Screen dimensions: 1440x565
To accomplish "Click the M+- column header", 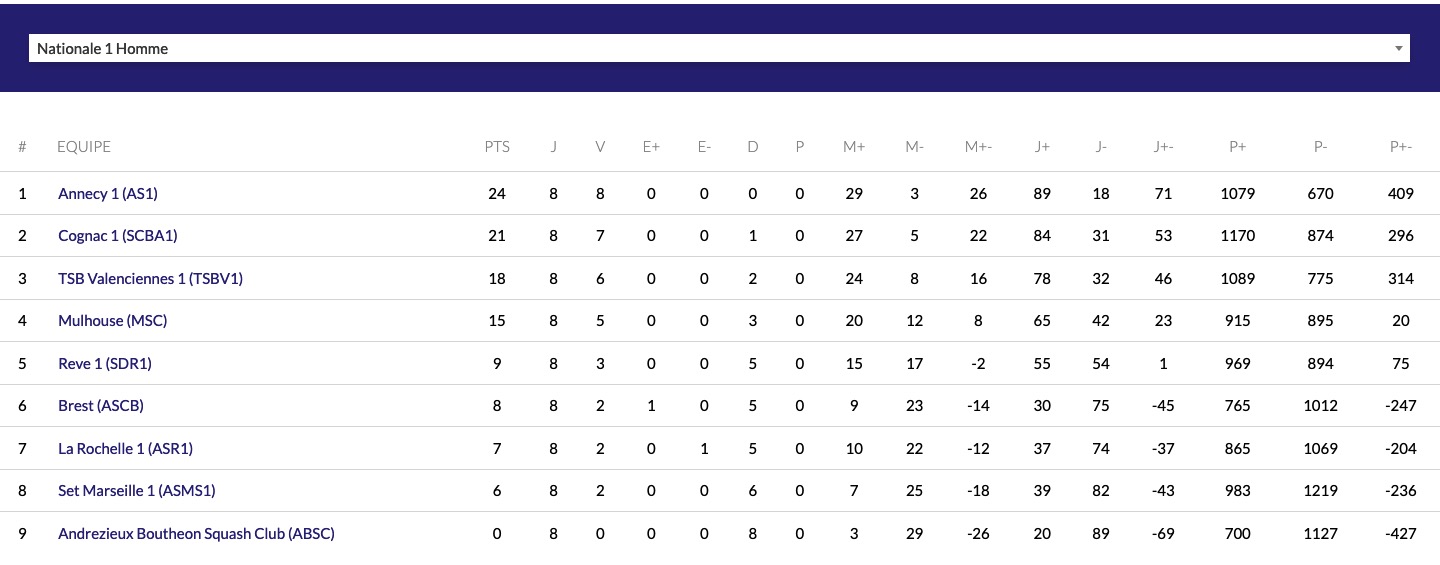I will point(978,147).
